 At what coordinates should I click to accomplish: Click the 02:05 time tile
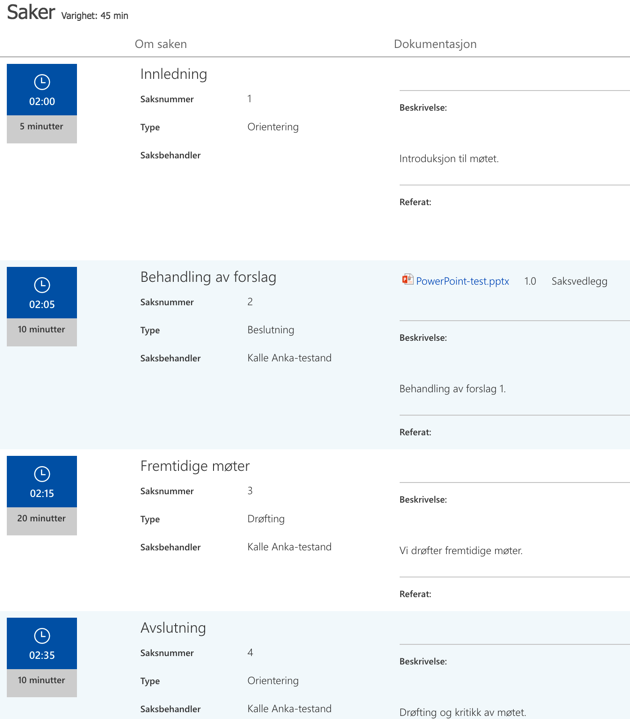tap(42, 293)
